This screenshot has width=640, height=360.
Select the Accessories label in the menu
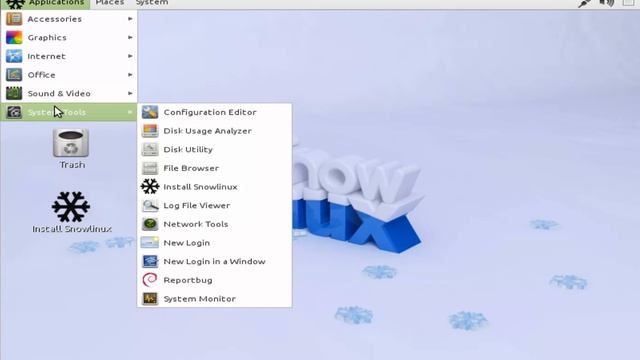[x=55, y=19]
